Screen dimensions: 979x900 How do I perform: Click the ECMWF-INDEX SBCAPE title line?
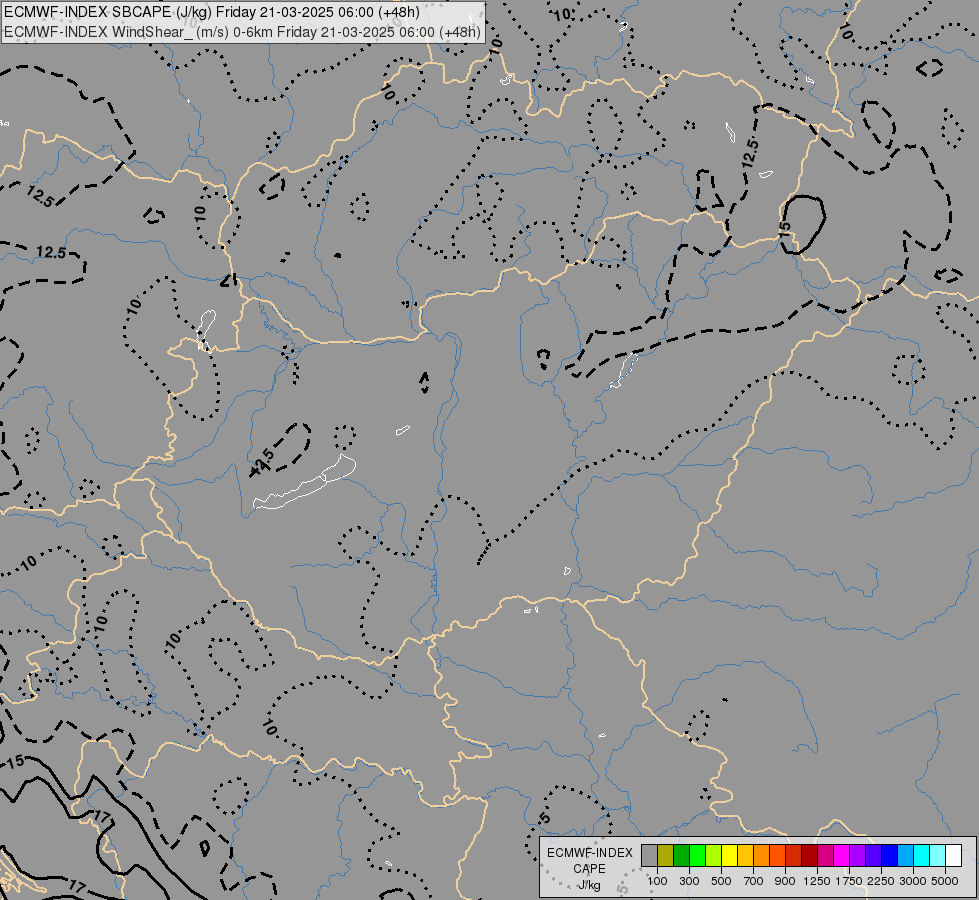pyautogui.click(x=212, y=12)
